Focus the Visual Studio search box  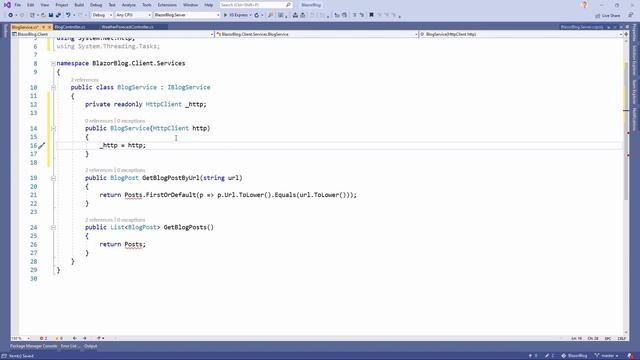click(x=256, y=5)
